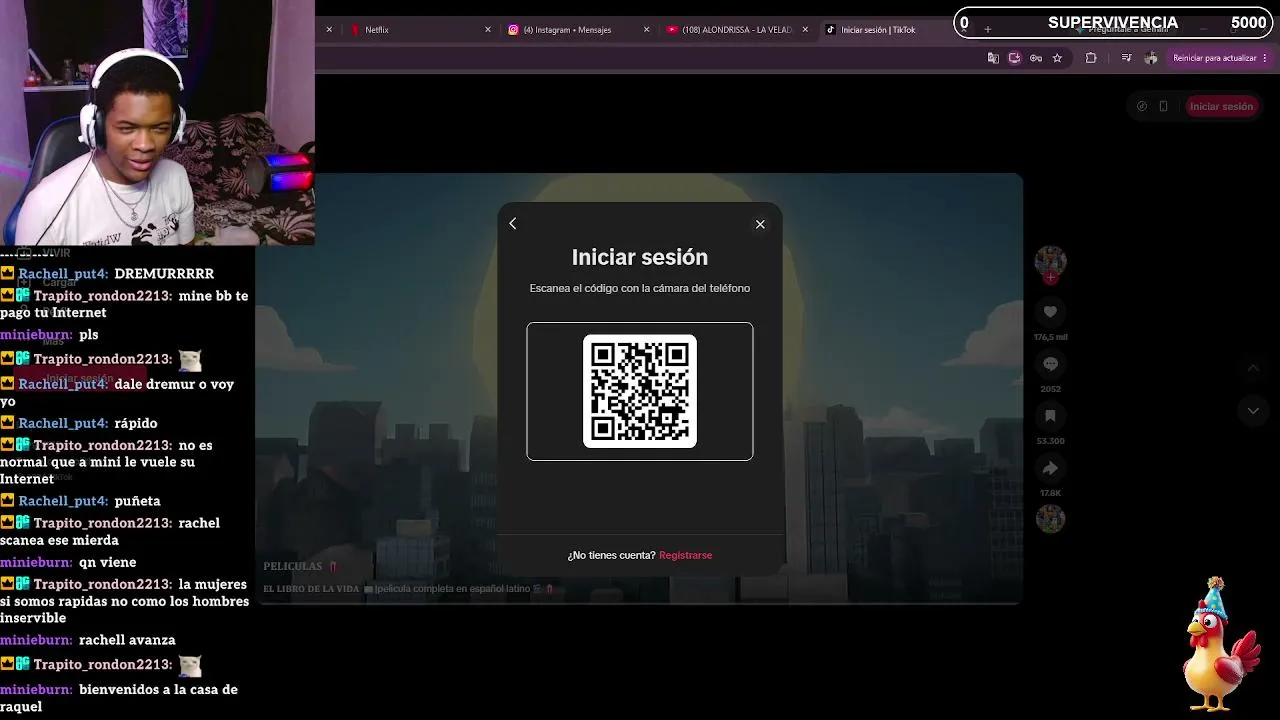Viewport: 1280px width, 720px height.
Task: Follow the creator with the red plus button
Action: (1050, 277)
